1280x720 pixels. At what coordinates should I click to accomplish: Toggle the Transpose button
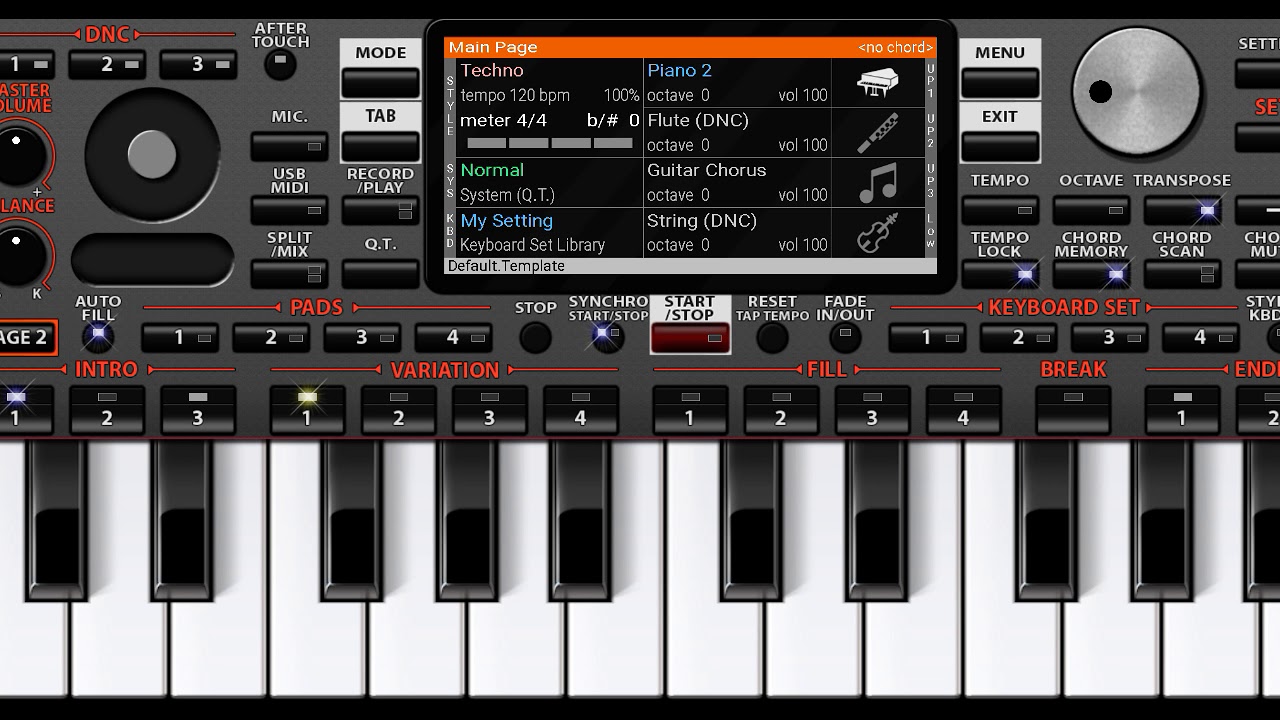[x=1182, y=210]
